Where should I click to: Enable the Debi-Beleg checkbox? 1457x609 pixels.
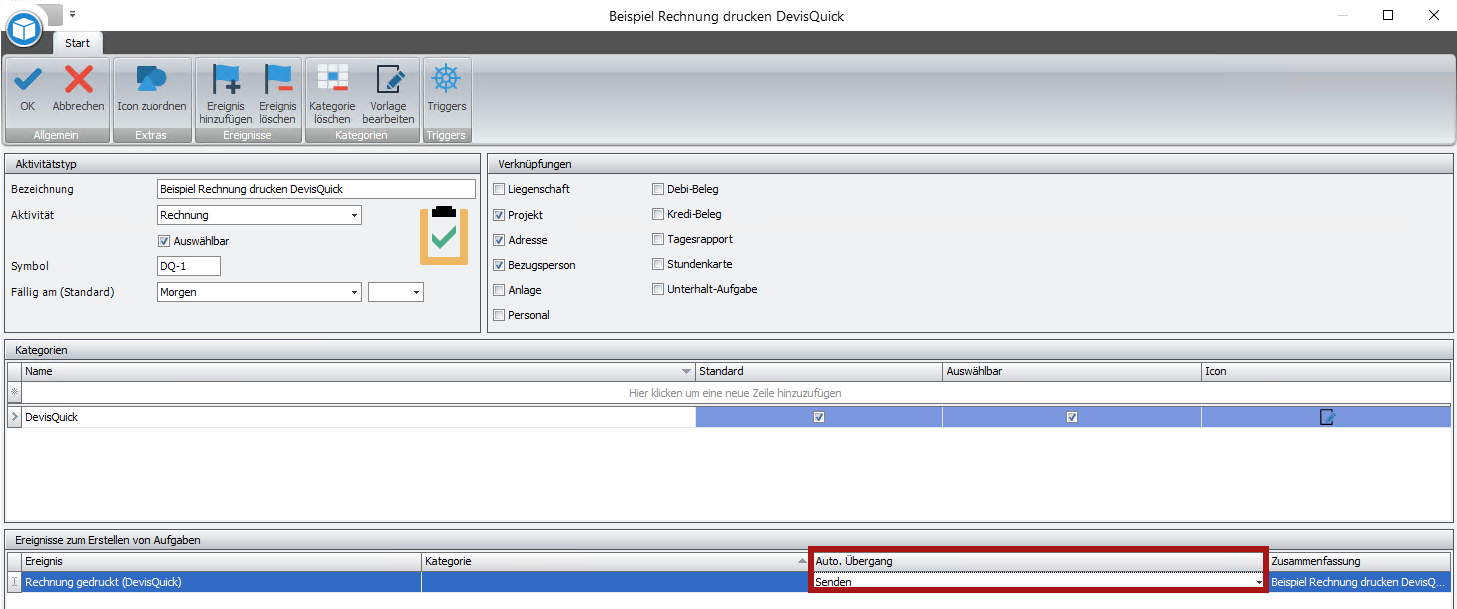(658, 189)
